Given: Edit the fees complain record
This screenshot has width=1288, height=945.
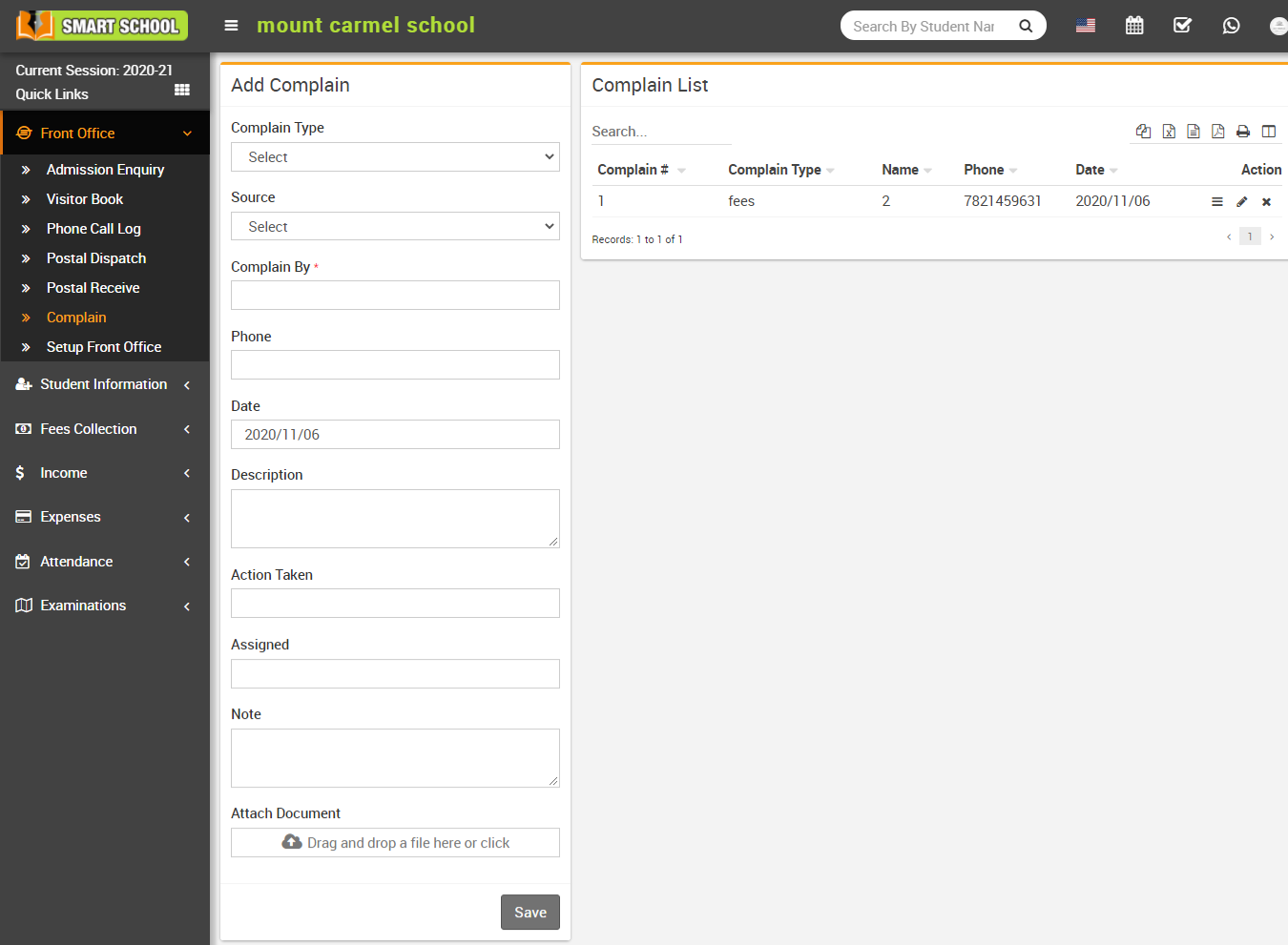Looking at the screenshot, I should tap(1241, 201).
